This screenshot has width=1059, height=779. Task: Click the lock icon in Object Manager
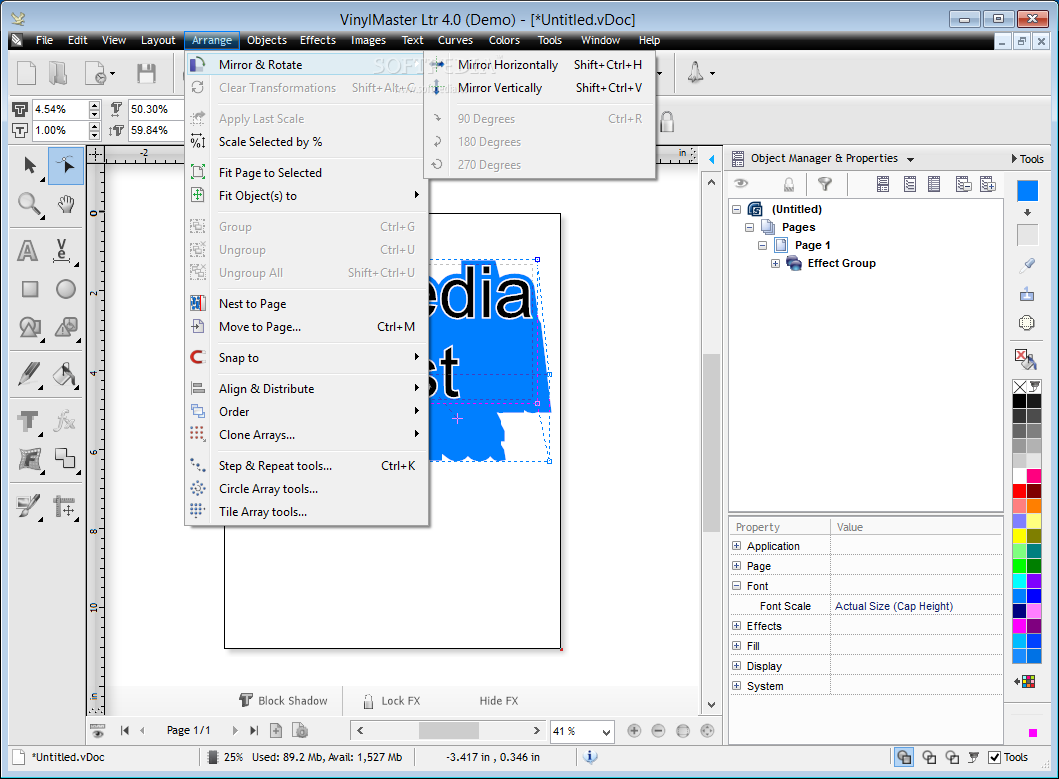pyautogui.click(x=788, y=184)
